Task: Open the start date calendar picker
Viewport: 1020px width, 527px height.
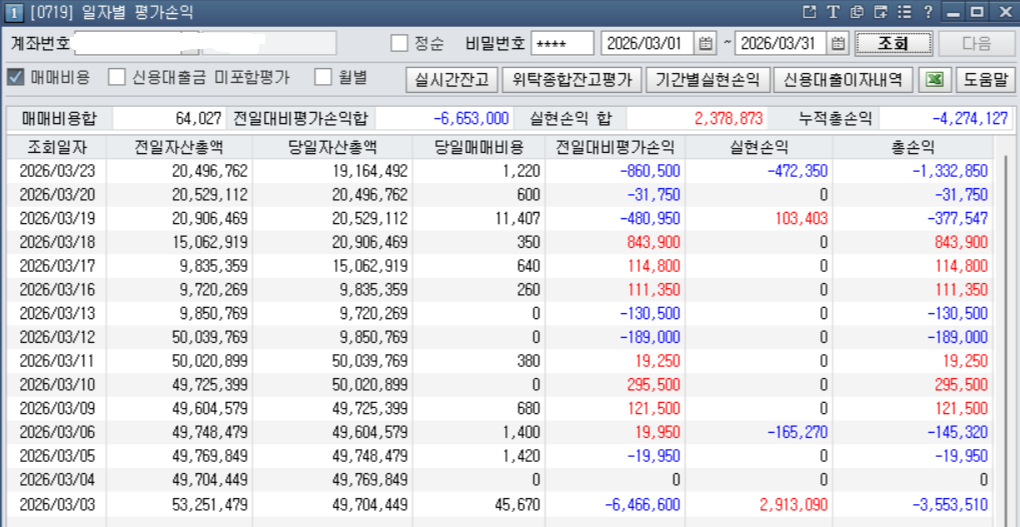Action: [x=706, y=44]
